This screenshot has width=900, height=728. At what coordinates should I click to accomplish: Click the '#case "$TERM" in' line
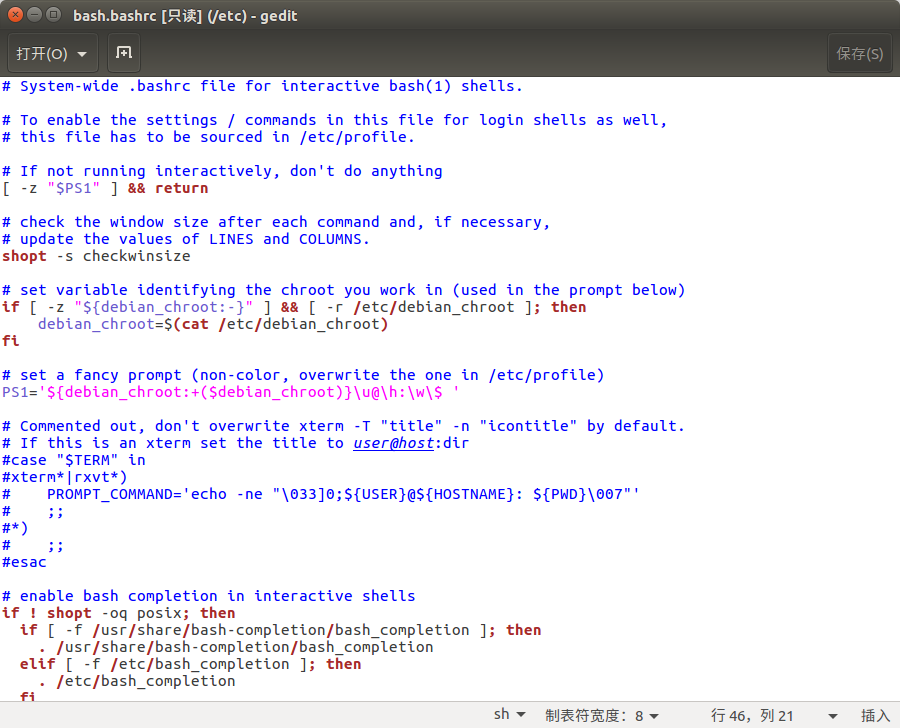[x=73, y=460]
